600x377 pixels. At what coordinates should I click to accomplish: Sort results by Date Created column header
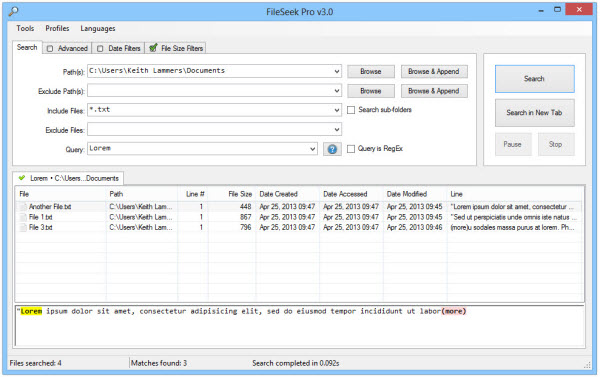pos(287,194)
